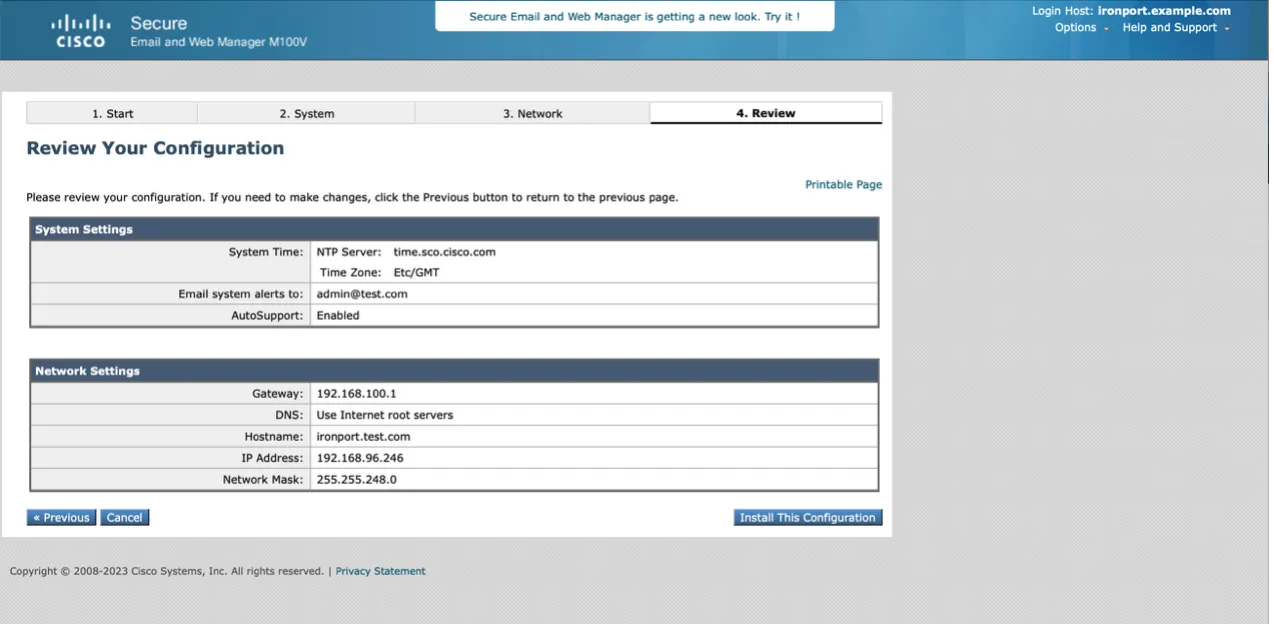Screen dimensions: 1274x629
Task: Click Install This Configuration button
Action: 807,518
